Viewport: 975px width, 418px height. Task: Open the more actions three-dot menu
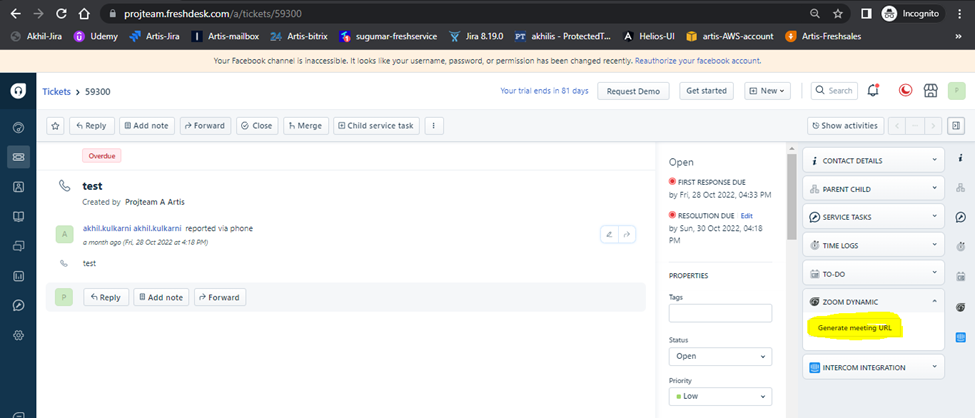pos(433,126)
